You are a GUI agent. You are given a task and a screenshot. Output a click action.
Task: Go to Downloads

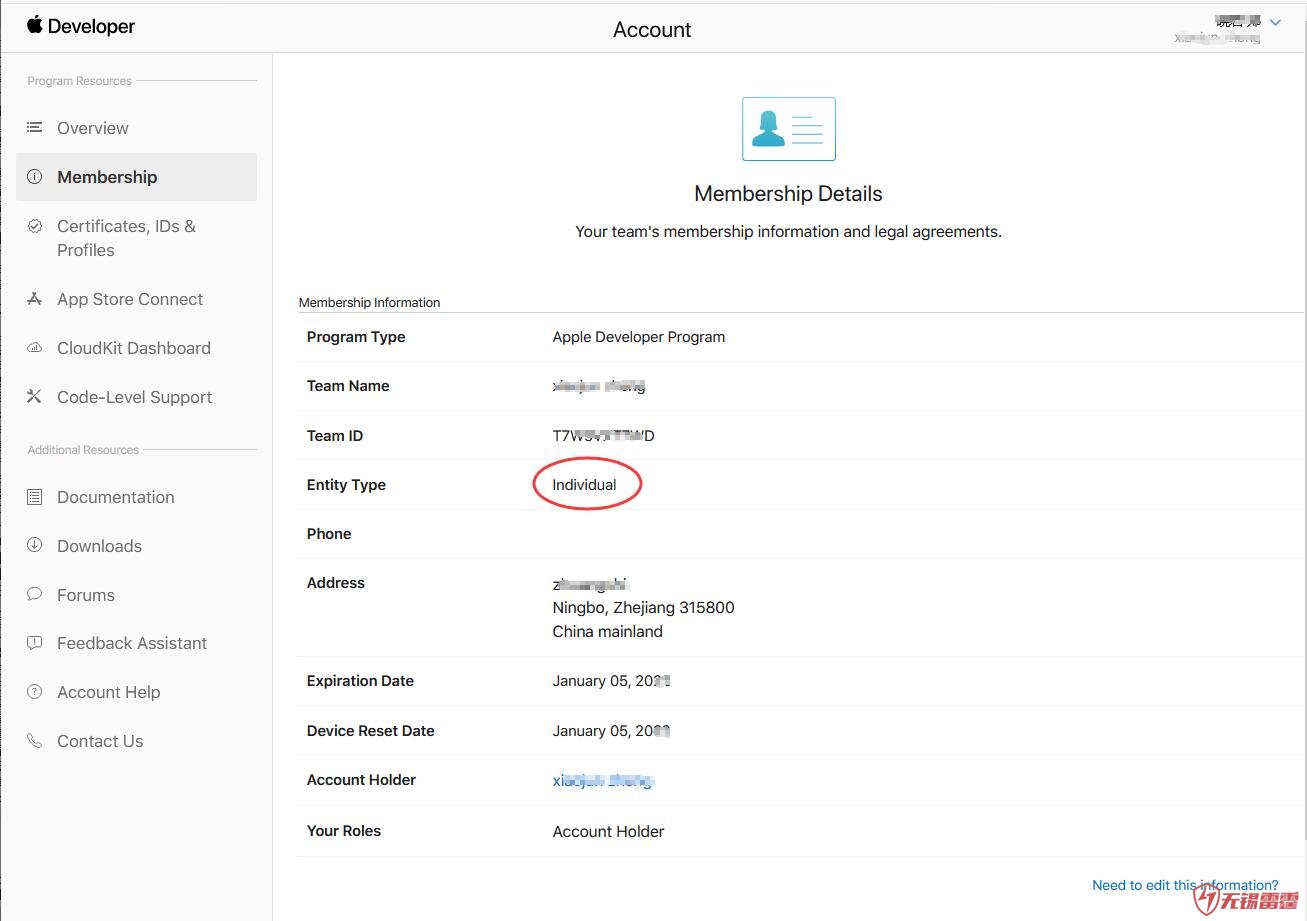(100, 546)
